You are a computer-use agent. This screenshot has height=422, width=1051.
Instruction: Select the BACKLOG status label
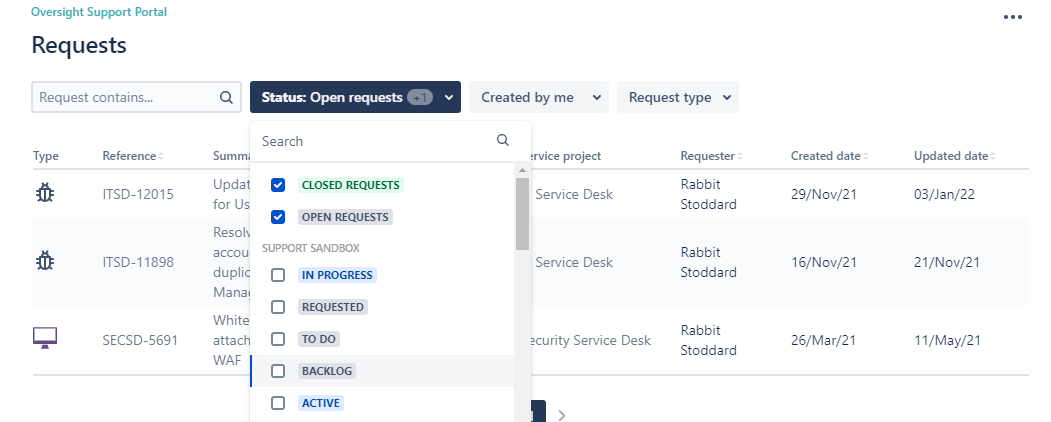[327, 371]
